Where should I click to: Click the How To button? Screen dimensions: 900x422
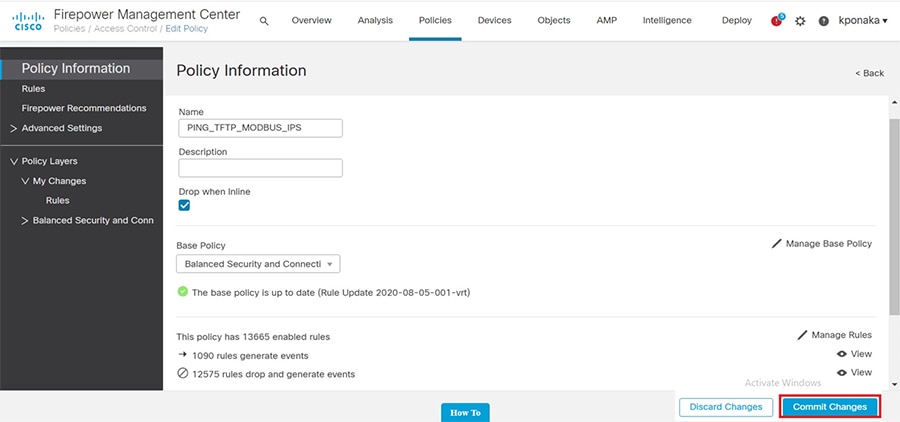[x=465, y=412]
